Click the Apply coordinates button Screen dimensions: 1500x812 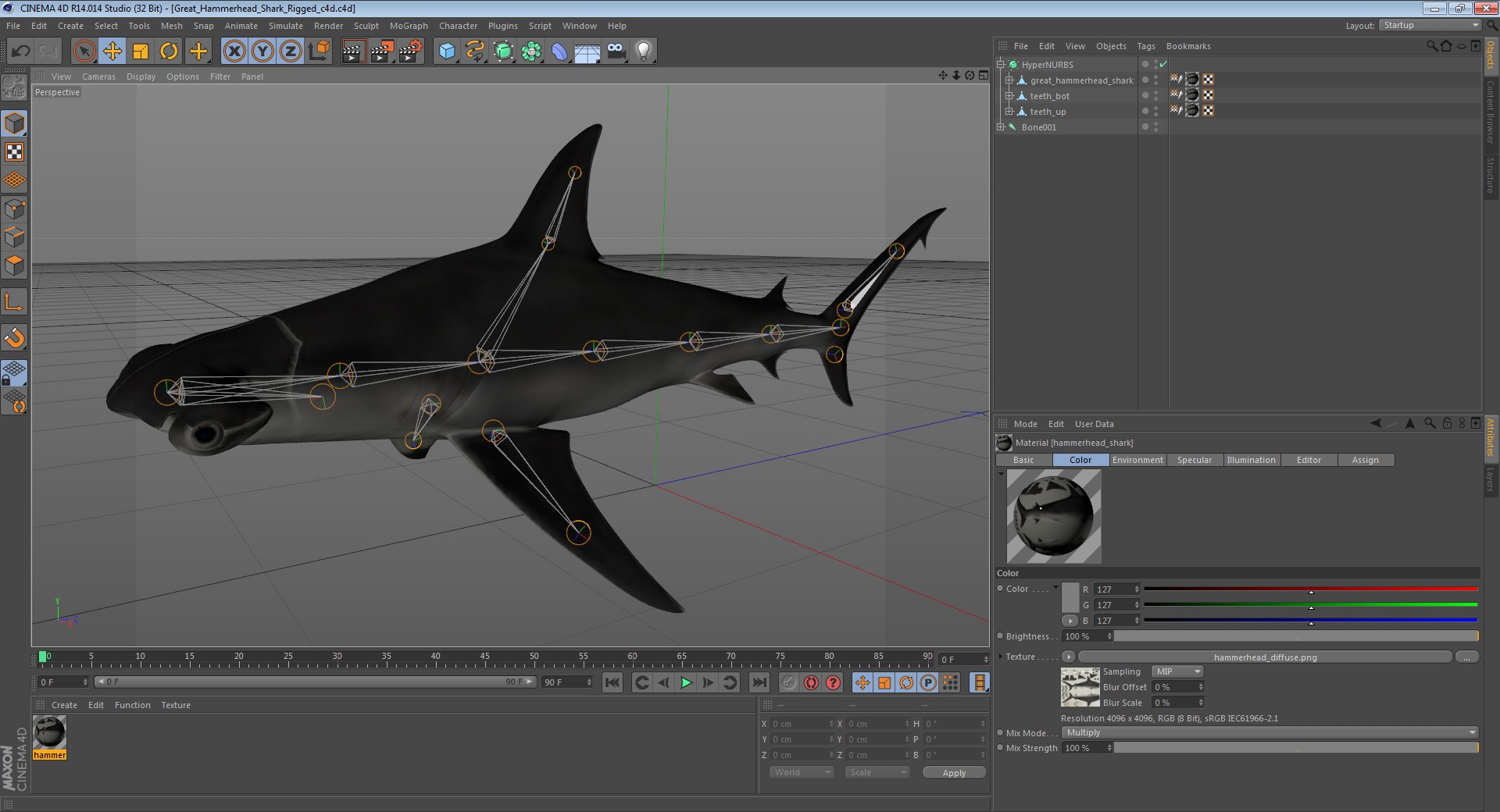(x=954, y=772)
